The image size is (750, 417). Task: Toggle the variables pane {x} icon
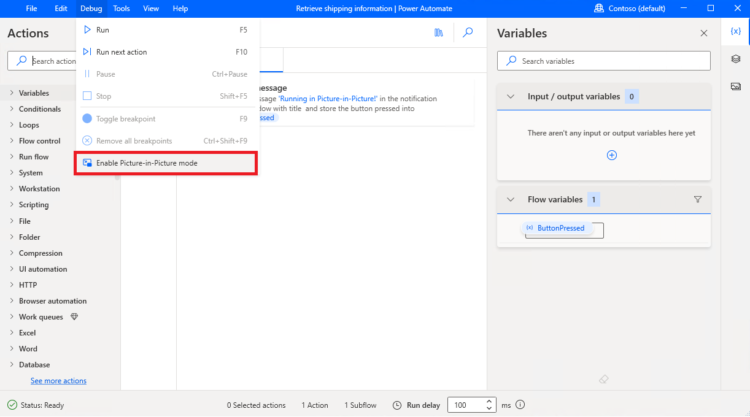736,31
